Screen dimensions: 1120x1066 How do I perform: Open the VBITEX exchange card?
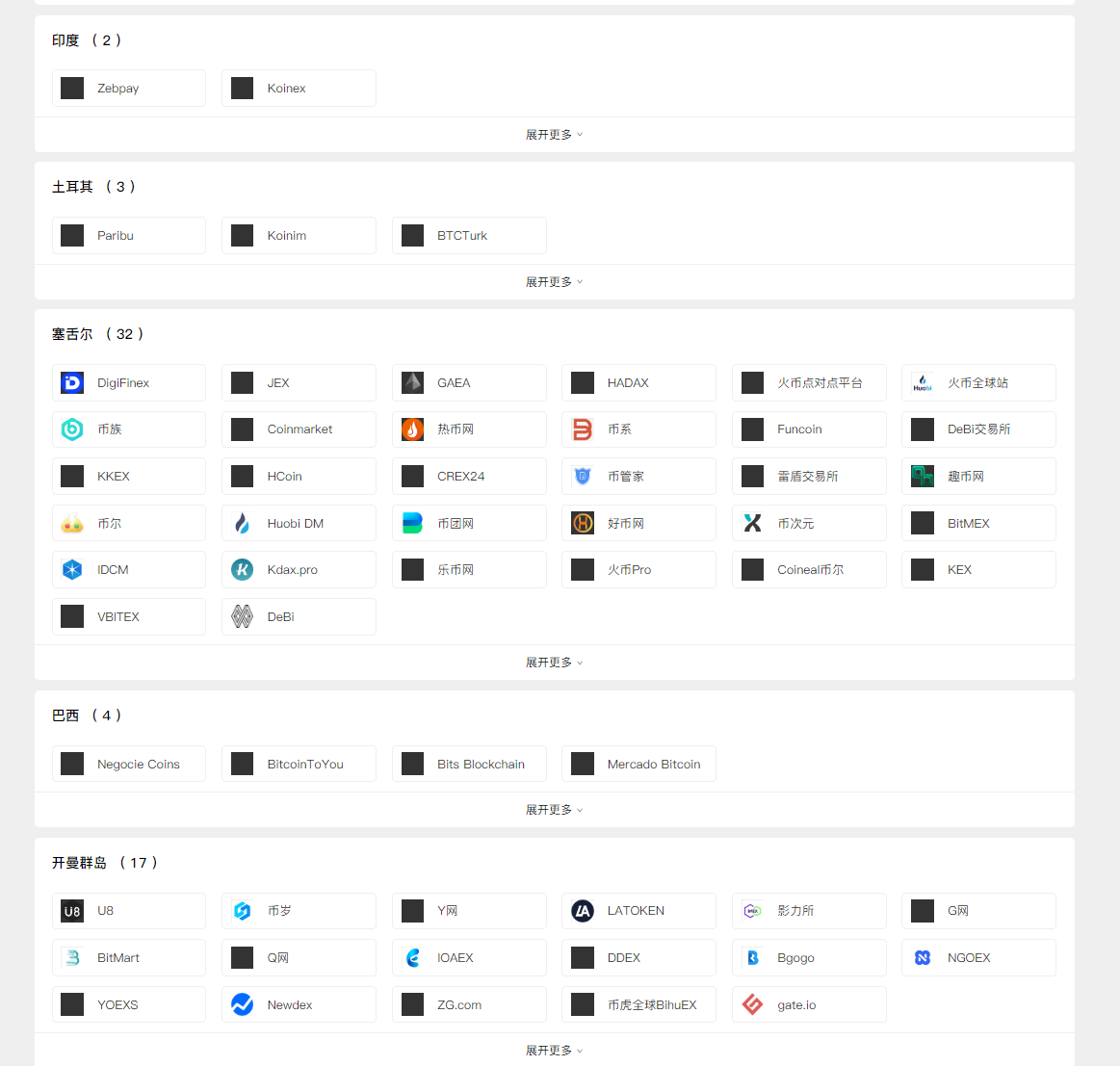tap(129, 616)
